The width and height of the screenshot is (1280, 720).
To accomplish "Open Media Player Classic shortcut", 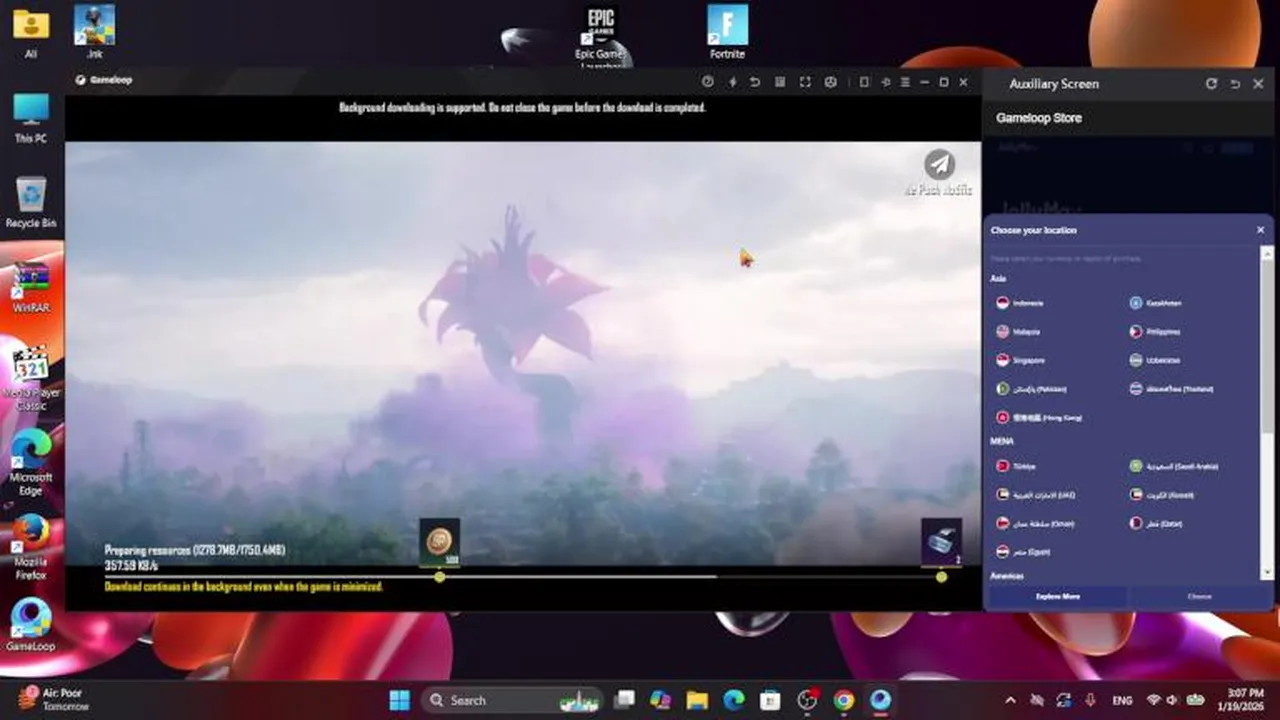I will 31,377.
